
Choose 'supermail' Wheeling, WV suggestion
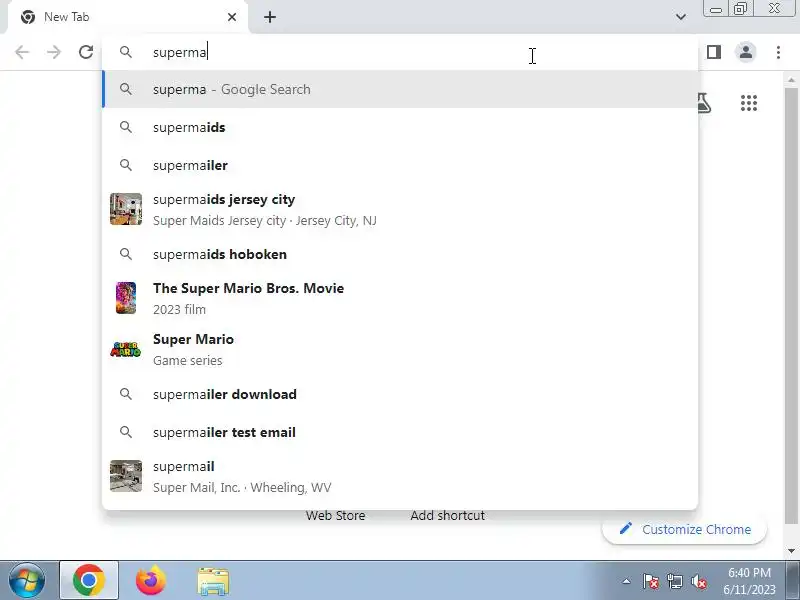(x=400, y=477)
